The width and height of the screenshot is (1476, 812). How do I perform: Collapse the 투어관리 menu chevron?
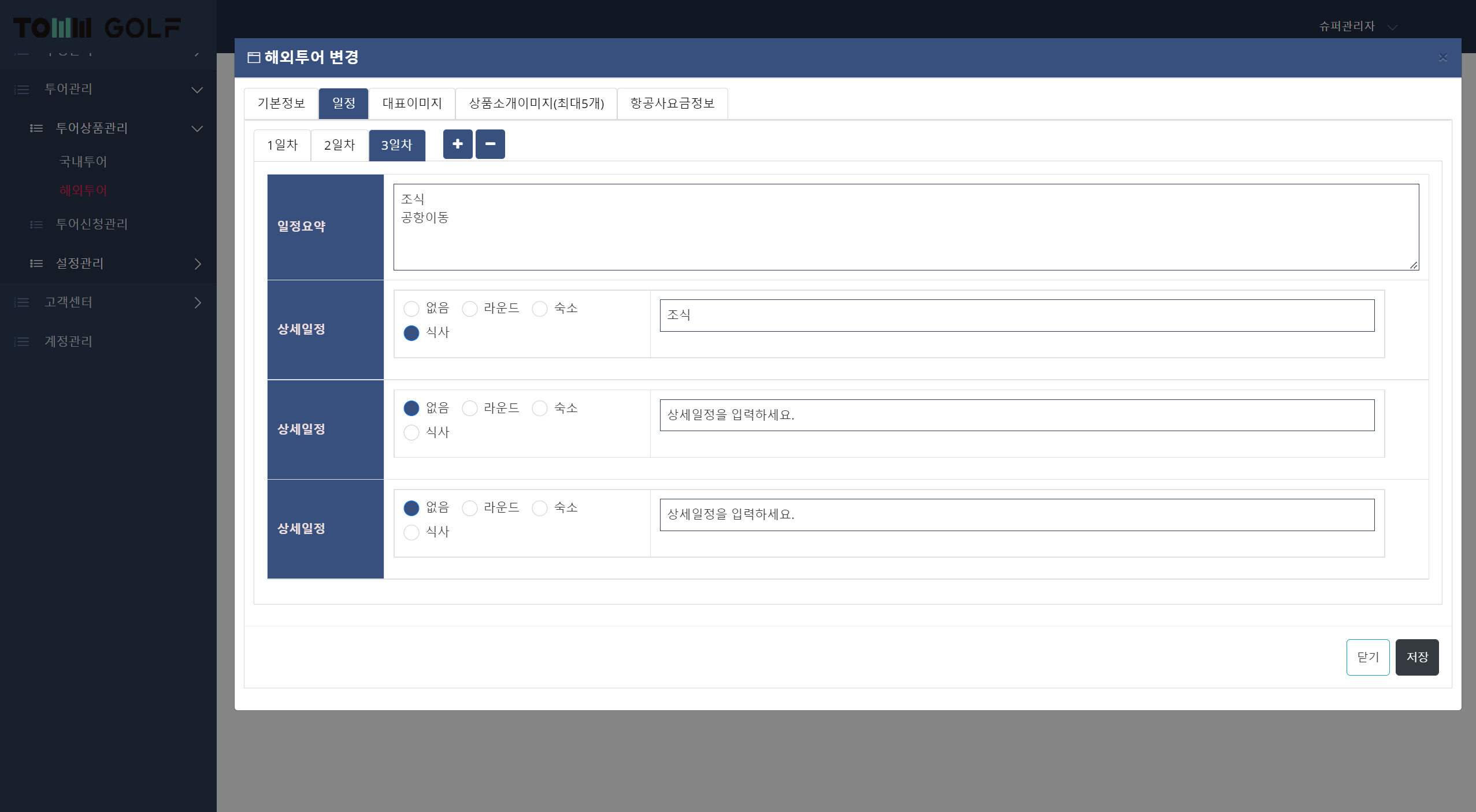coord(197,90)
